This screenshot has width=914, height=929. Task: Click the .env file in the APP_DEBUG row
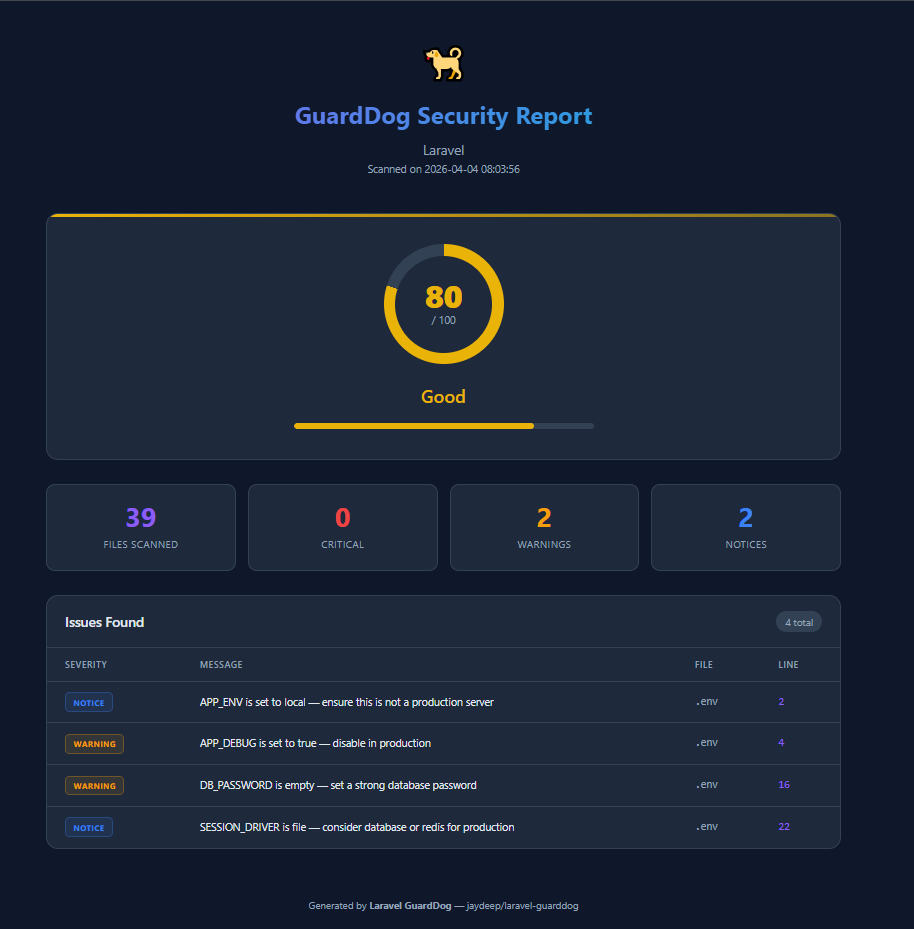point(706,744)
